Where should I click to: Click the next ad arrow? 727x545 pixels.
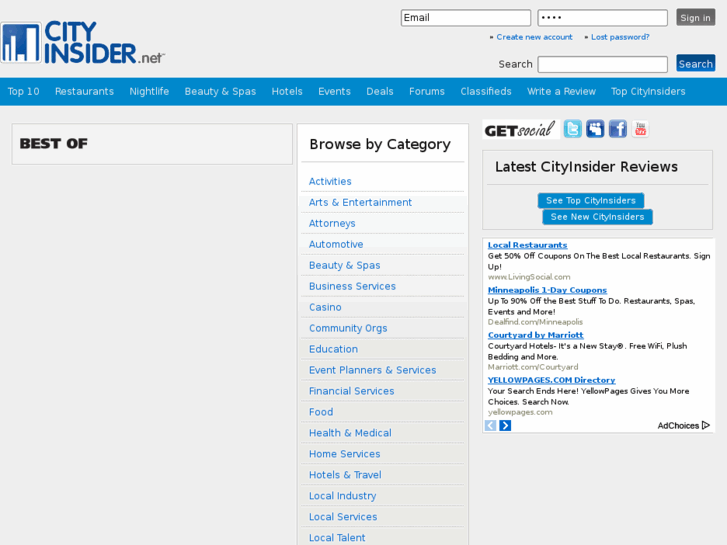click(505, 425)
